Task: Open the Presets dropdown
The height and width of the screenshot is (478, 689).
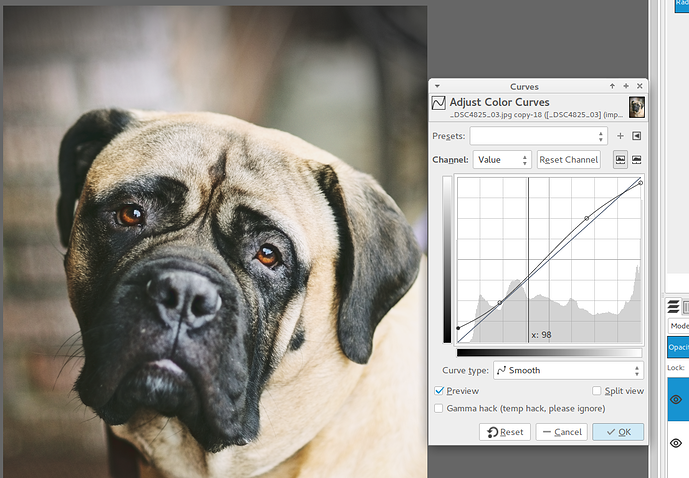Action: [x=539, y=136]
